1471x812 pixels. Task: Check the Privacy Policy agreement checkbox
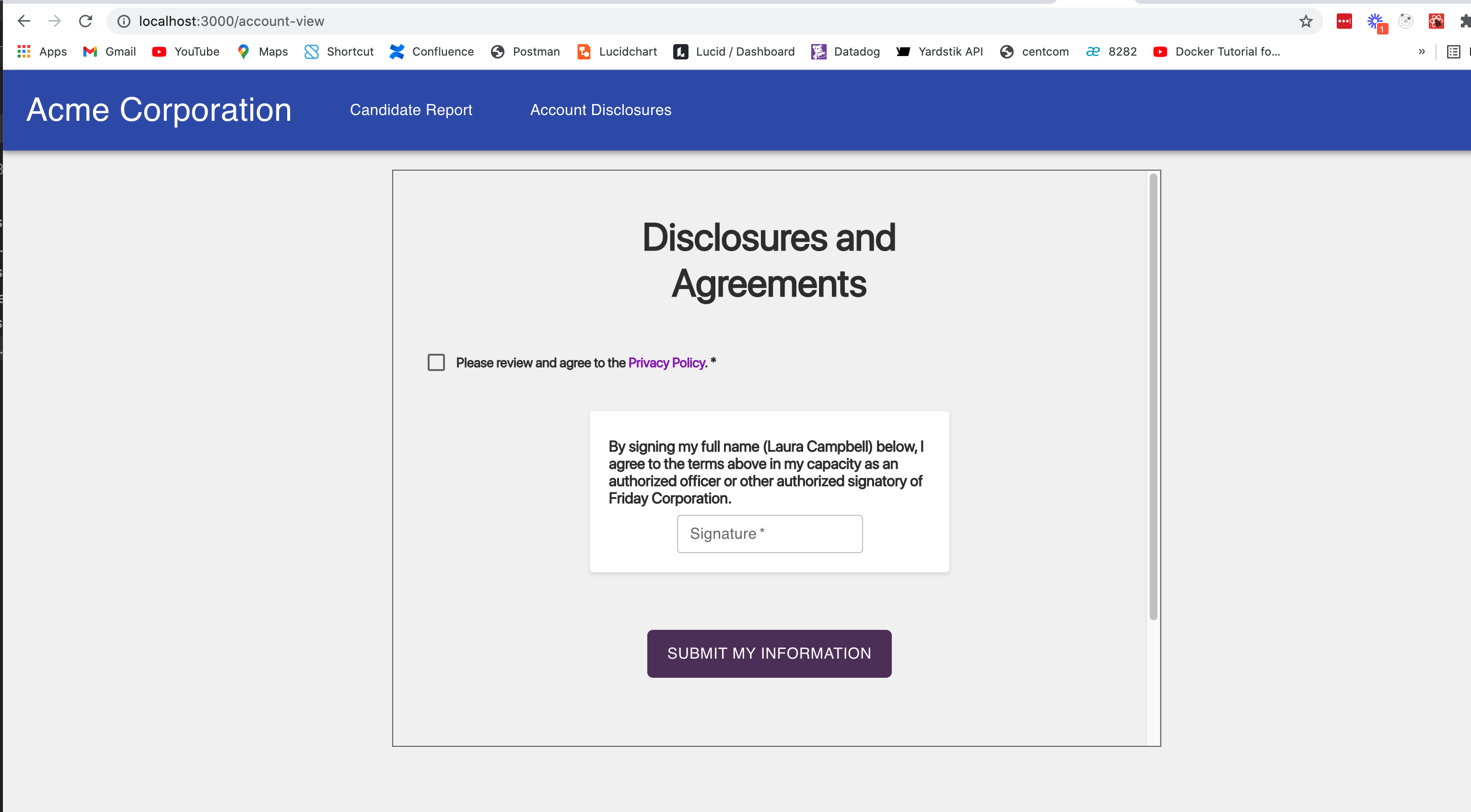point(436,362)
